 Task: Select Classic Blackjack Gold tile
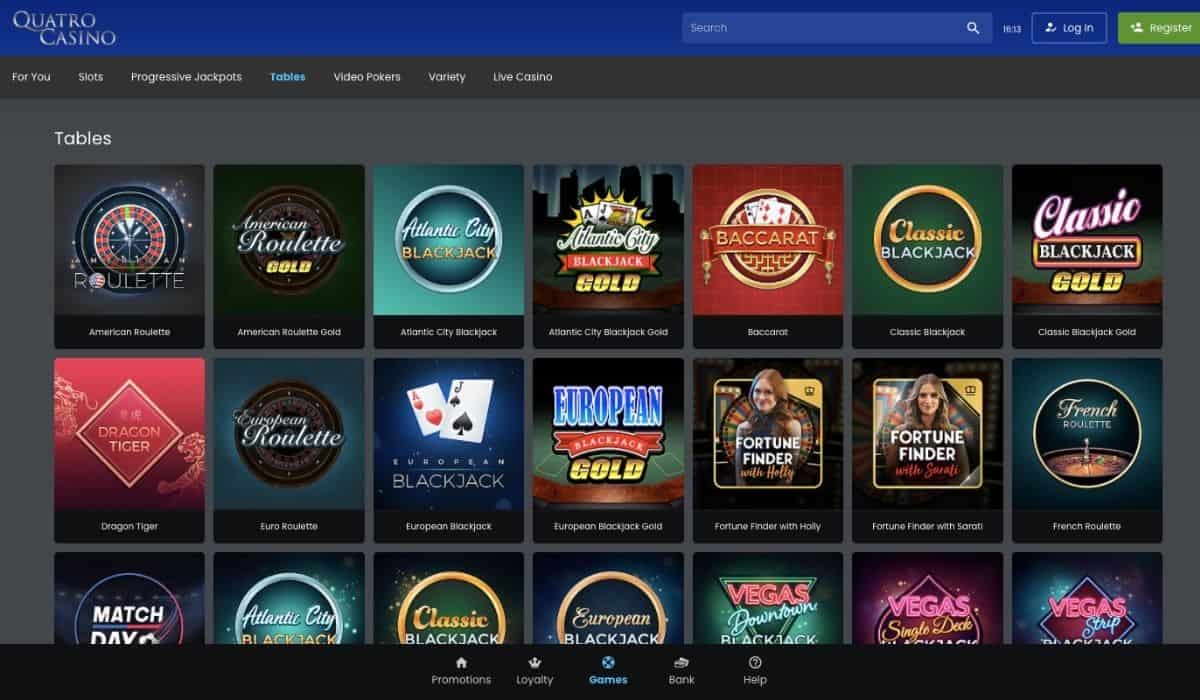tap(1087, 240)
